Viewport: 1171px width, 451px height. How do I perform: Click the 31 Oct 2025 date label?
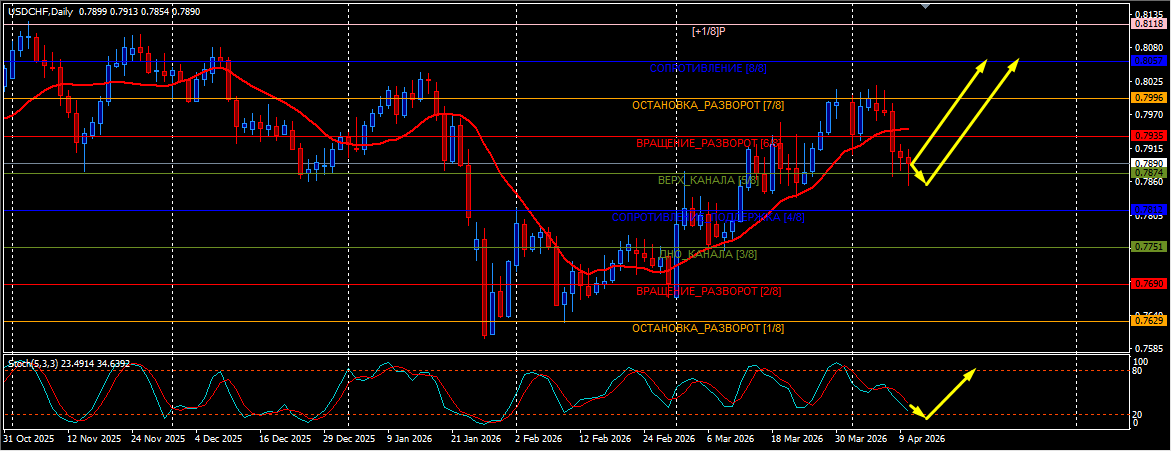pos(28,440)
